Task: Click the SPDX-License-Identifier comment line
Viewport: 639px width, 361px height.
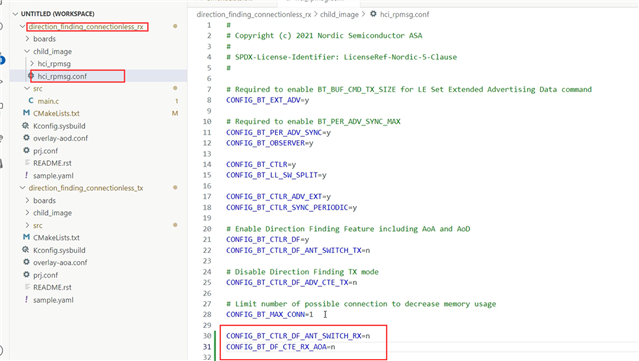Action: 342,57
